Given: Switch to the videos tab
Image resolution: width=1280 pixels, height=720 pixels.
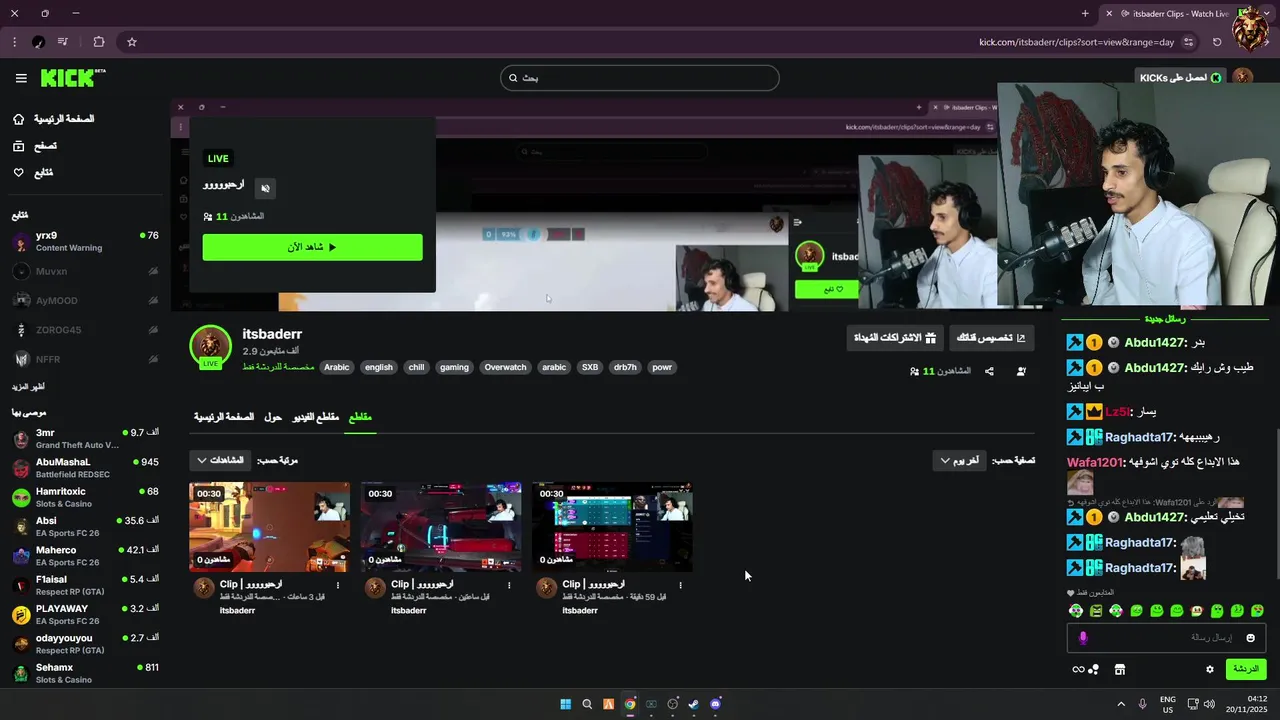Looking at the screenshot, I should [316, 417].
